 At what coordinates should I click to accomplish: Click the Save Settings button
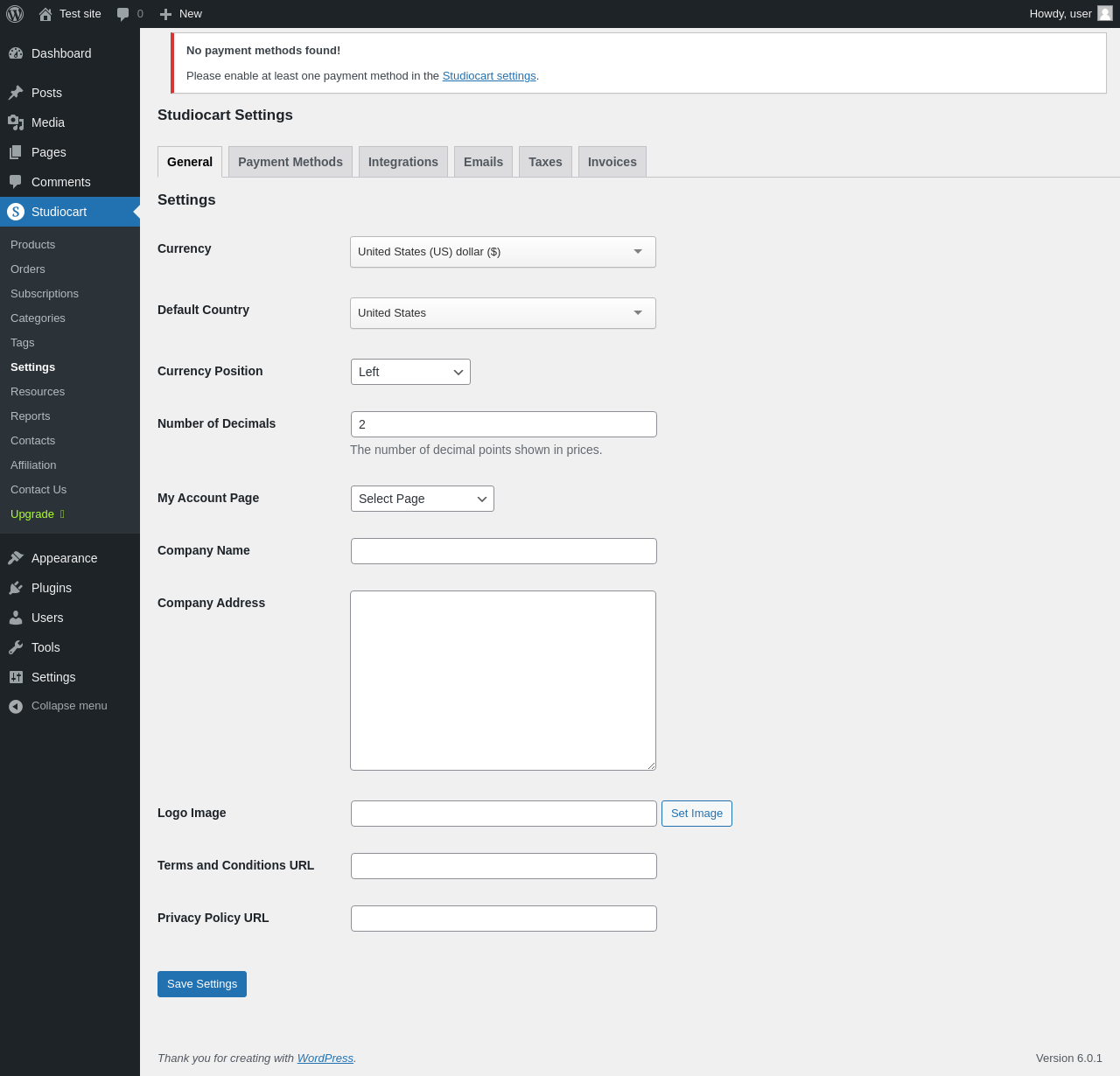click(202, 984)
